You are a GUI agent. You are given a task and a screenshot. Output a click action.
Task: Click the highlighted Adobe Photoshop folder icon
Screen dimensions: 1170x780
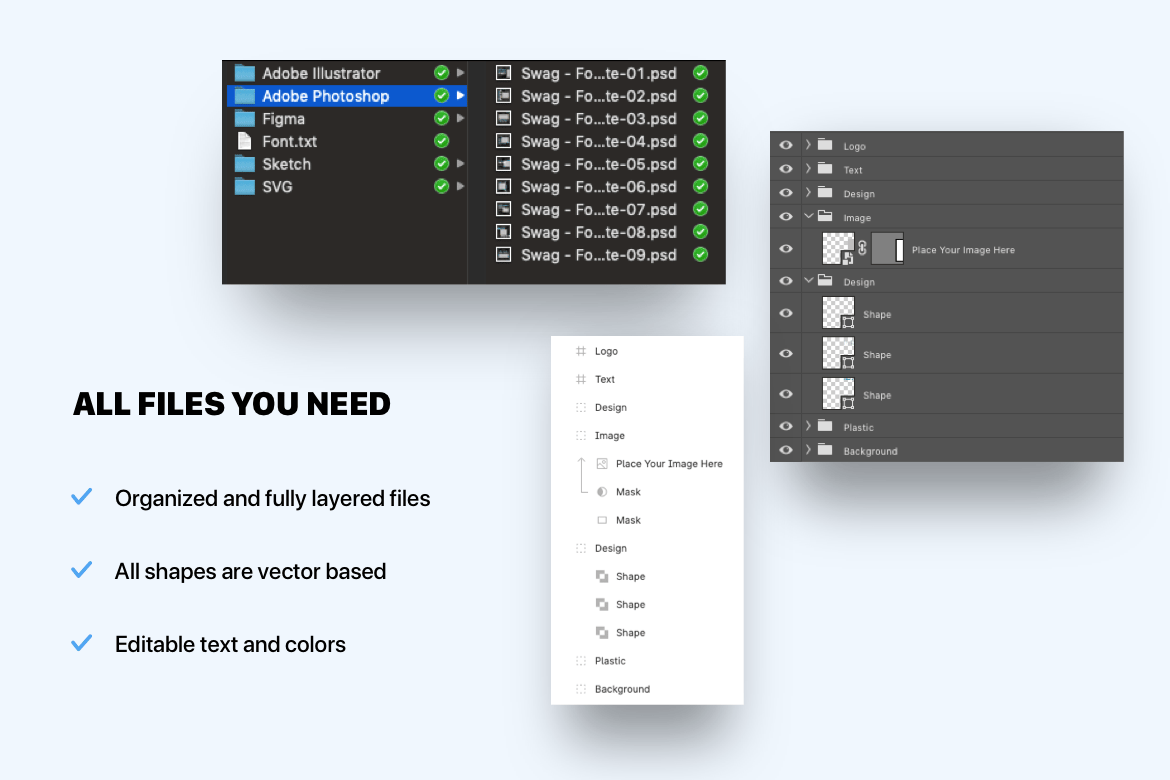(245, 96)
